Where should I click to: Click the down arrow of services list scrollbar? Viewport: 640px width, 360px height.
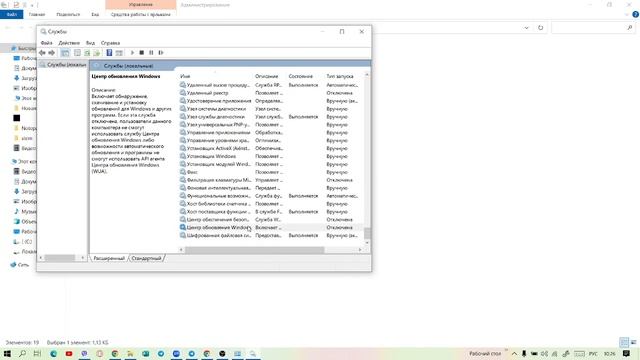(x=367, y=243)
